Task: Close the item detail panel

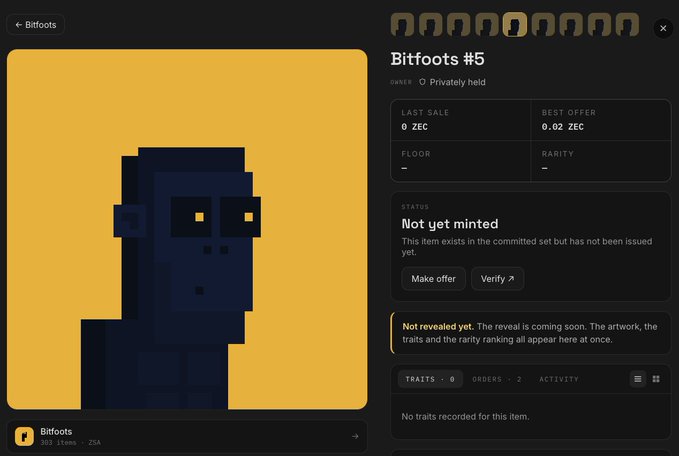Action: pyautogui.click(x=663, y=28)
